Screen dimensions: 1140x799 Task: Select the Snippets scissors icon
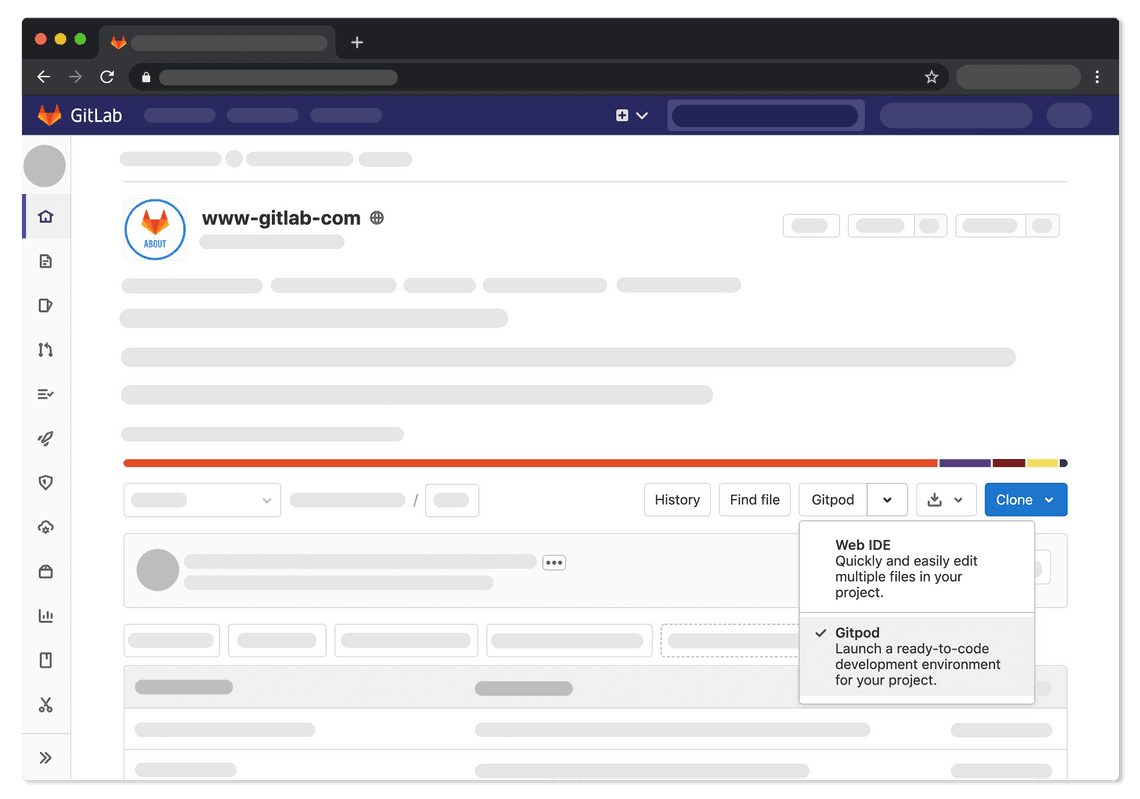[45, 705]
